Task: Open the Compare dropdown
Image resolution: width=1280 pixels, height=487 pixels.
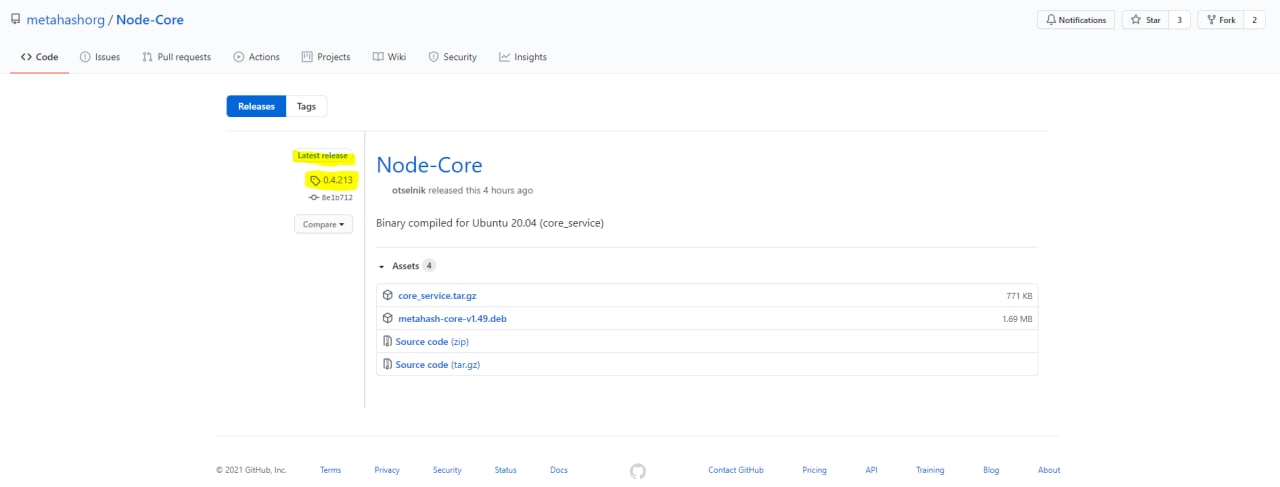Action: 323,224
